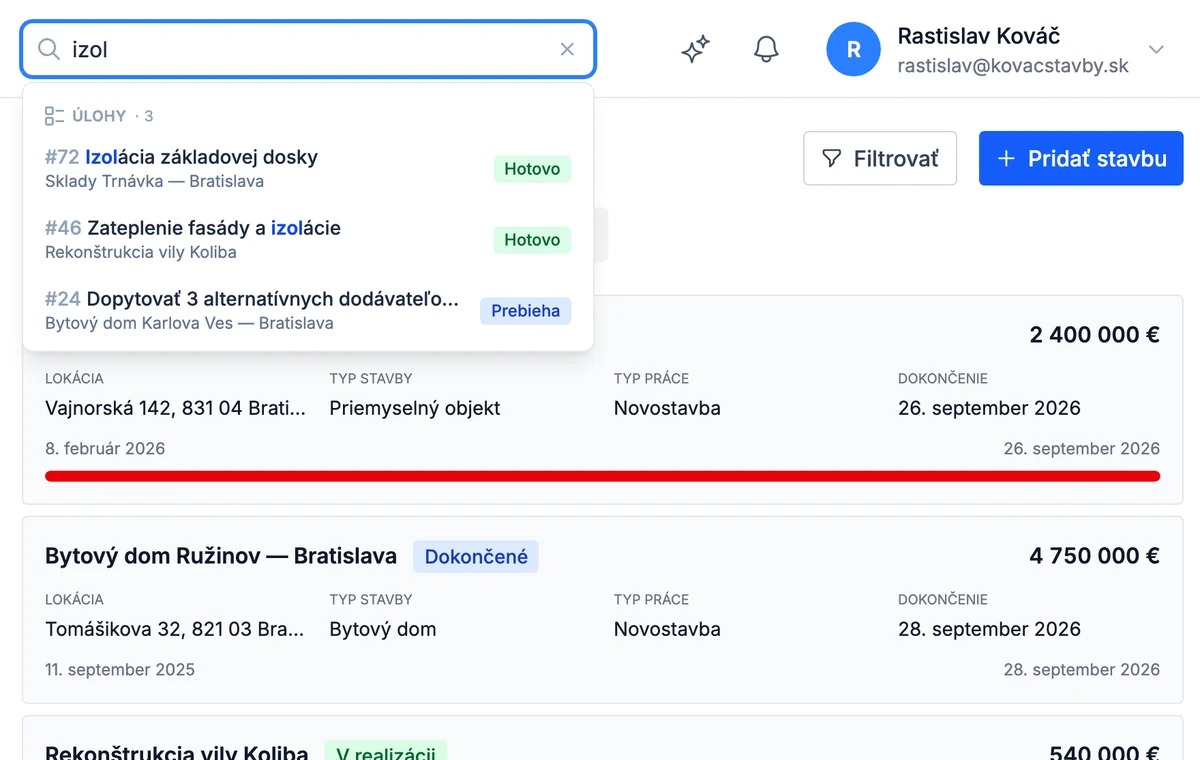The height and width of the screenshot is (760, 1200).
Task: Open the AI sparkle assistant icon
Action: point(695,49)
